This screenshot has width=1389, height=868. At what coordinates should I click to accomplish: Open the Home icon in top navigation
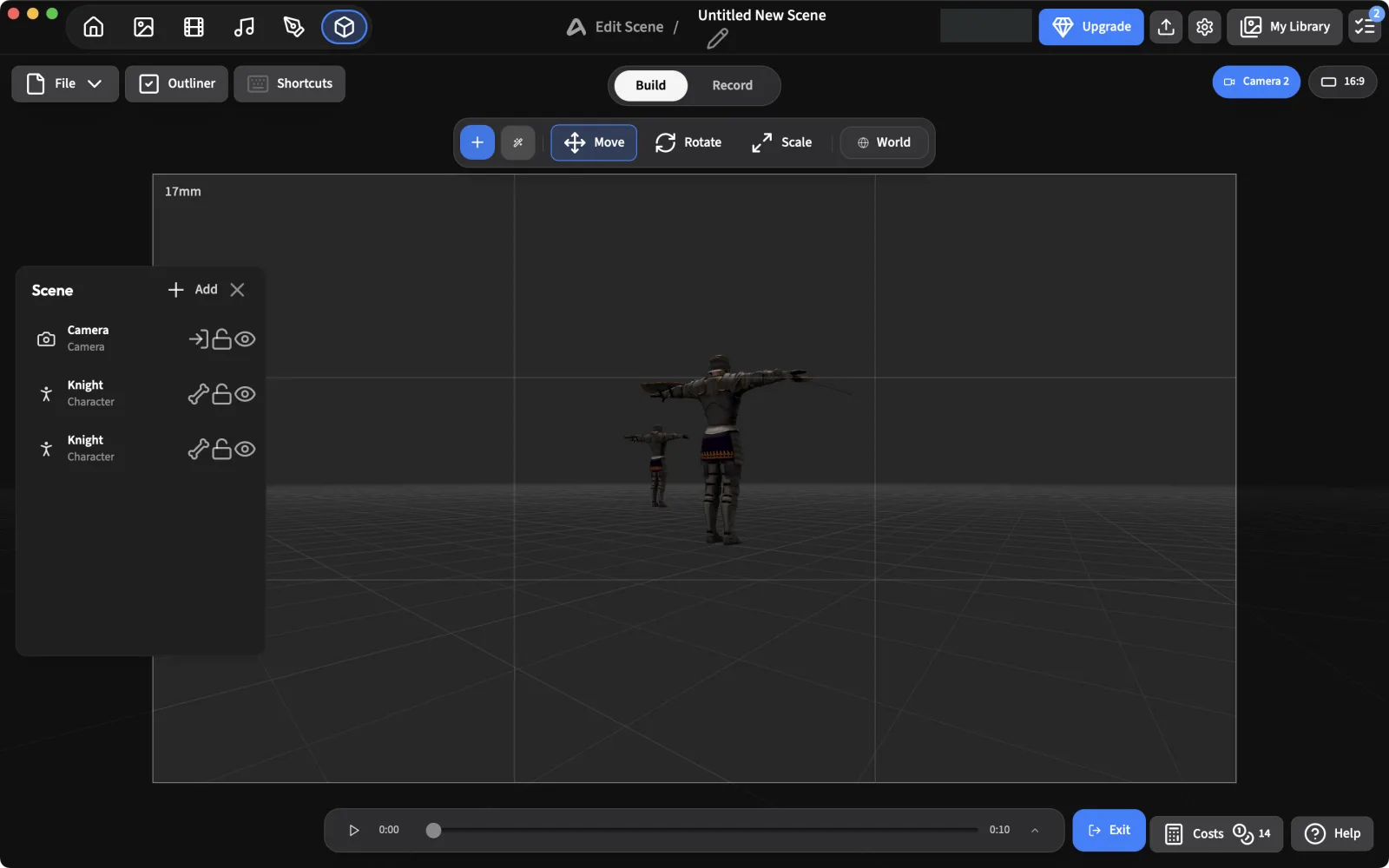coord(94,27)
